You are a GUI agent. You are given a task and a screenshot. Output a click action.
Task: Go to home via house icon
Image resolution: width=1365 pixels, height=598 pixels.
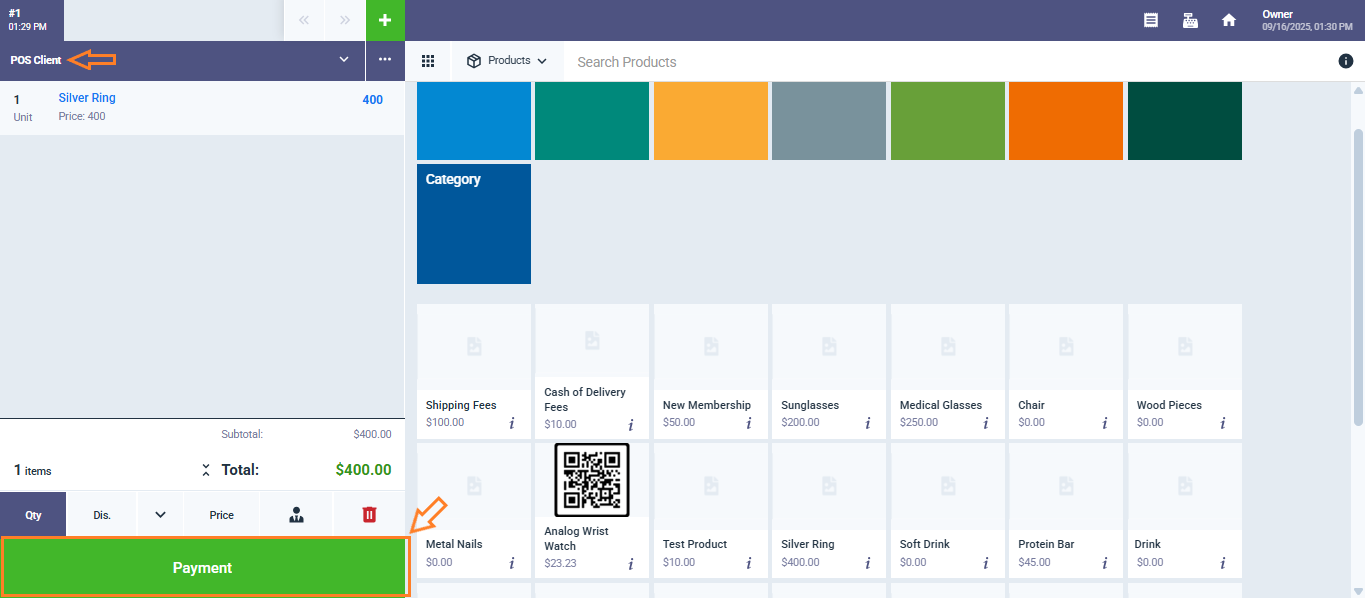point(1229,20)
